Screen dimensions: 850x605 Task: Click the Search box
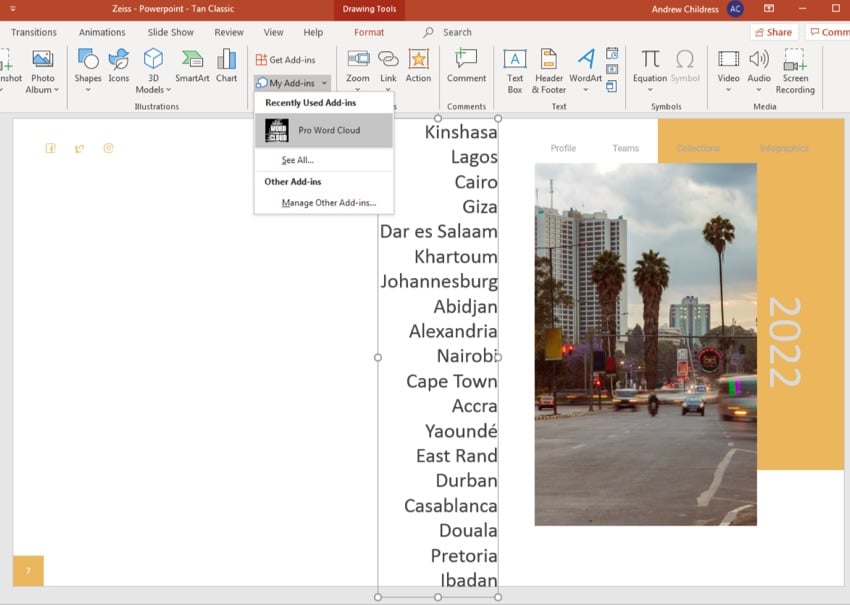click(x=457, y=32)
